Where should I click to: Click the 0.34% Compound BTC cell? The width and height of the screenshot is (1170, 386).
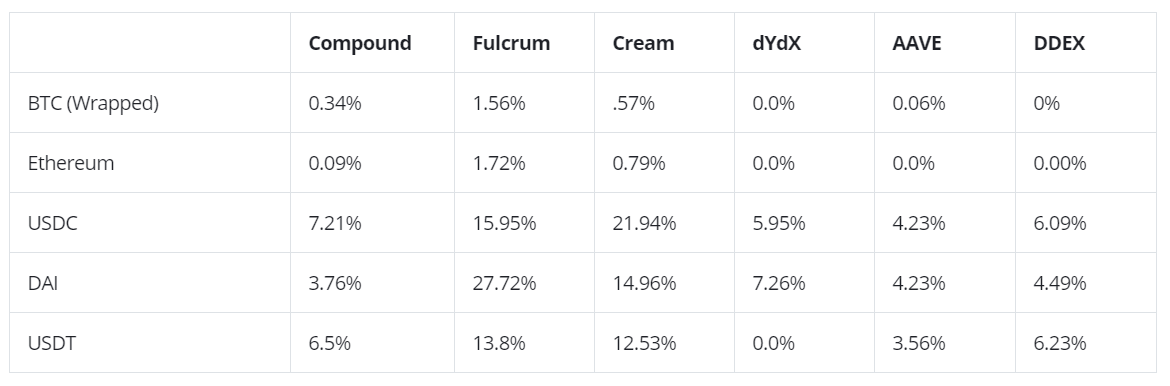point(334,103)
